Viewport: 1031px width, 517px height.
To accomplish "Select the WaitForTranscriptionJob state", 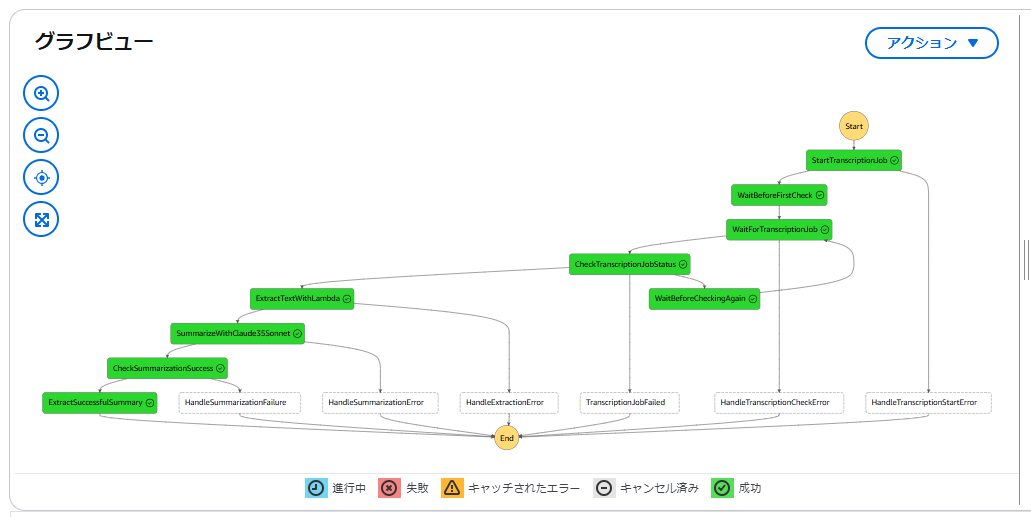I will click(779, 230).
